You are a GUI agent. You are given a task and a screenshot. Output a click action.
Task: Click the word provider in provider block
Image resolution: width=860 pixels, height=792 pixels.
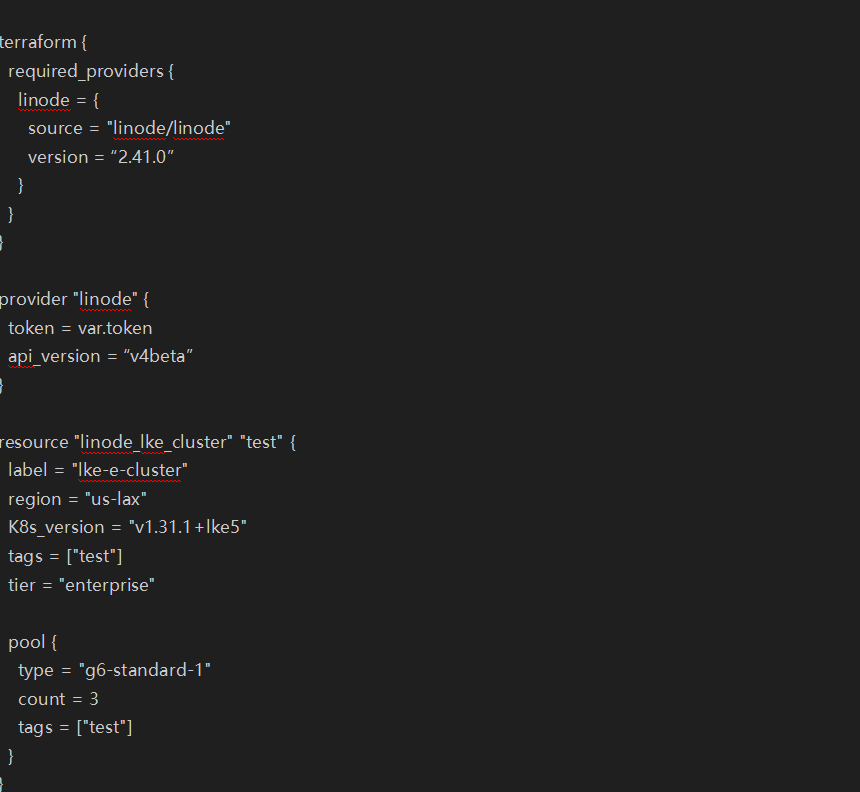pyautogui.click(x=34, y=299)
